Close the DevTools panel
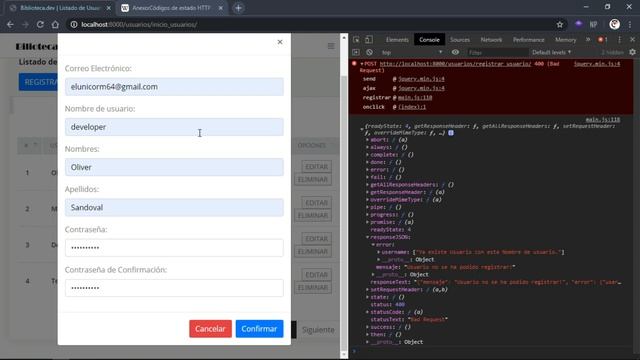This screenshot has width=640, height=360. coord(632,40)
